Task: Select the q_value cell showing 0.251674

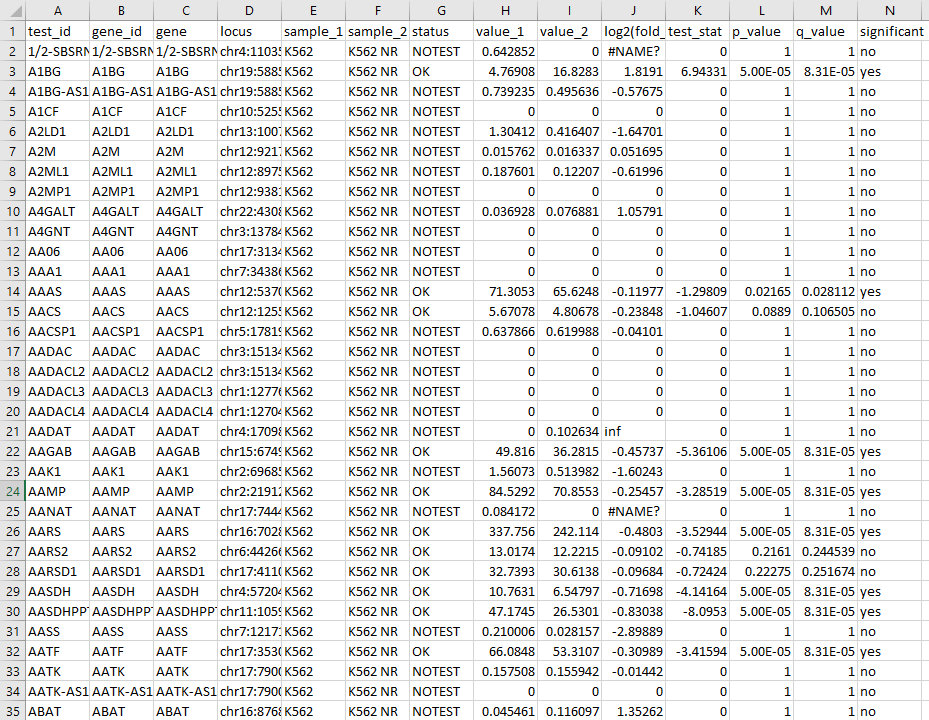Action: [x=825, y=571]
